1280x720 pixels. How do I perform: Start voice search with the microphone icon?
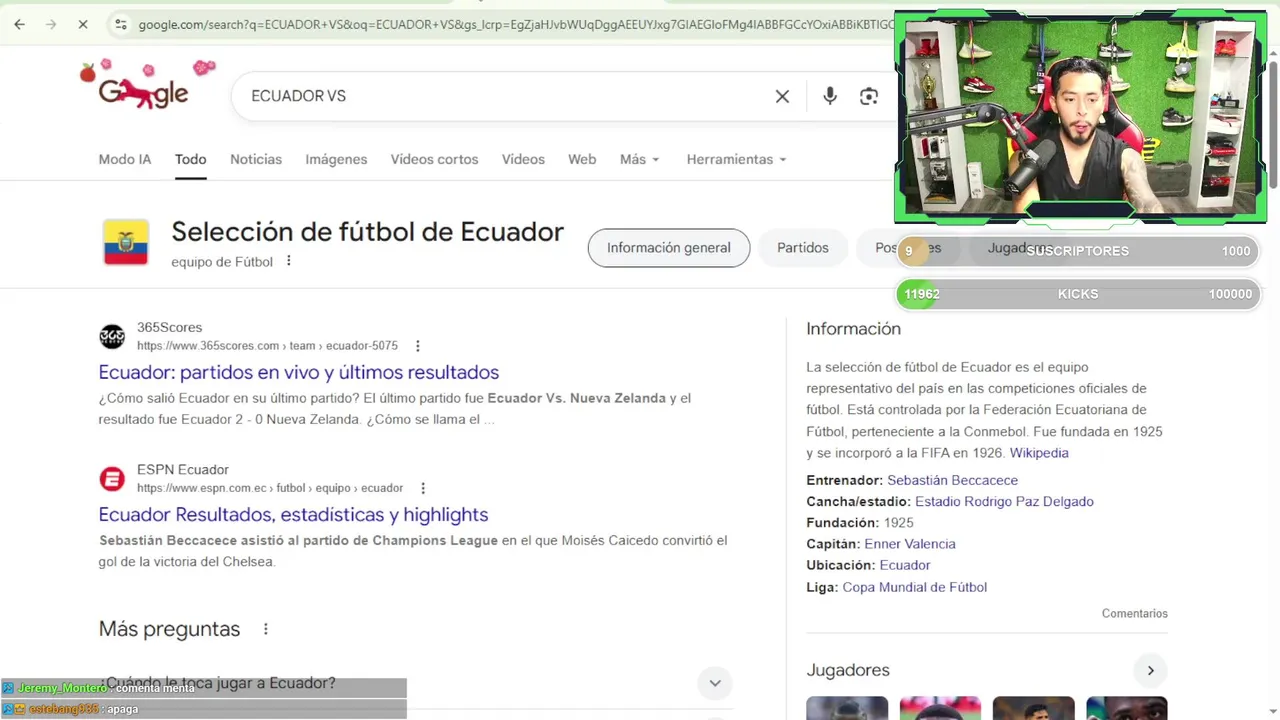click(830, 96)
